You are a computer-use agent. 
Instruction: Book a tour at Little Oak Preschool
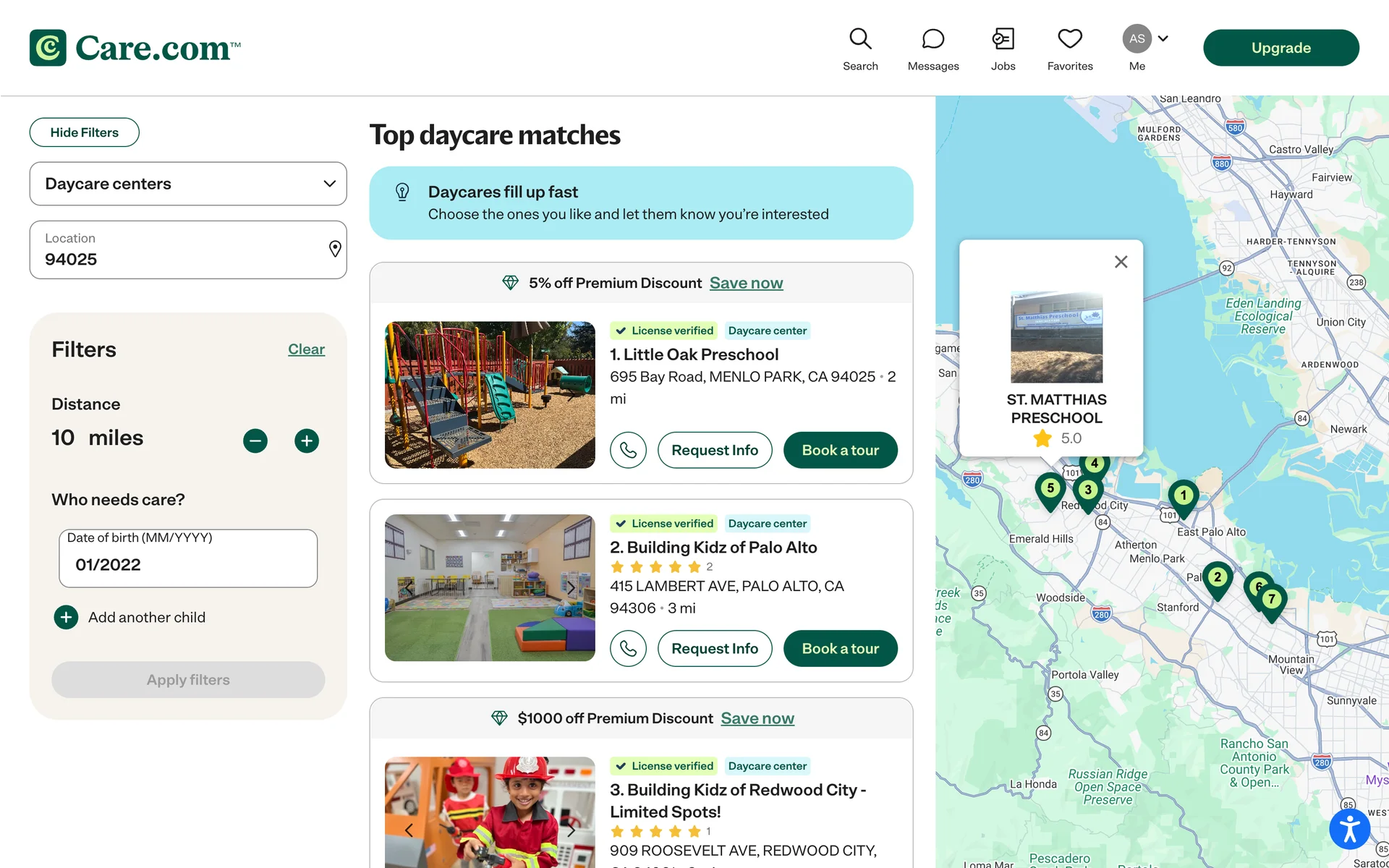(840, 450)
